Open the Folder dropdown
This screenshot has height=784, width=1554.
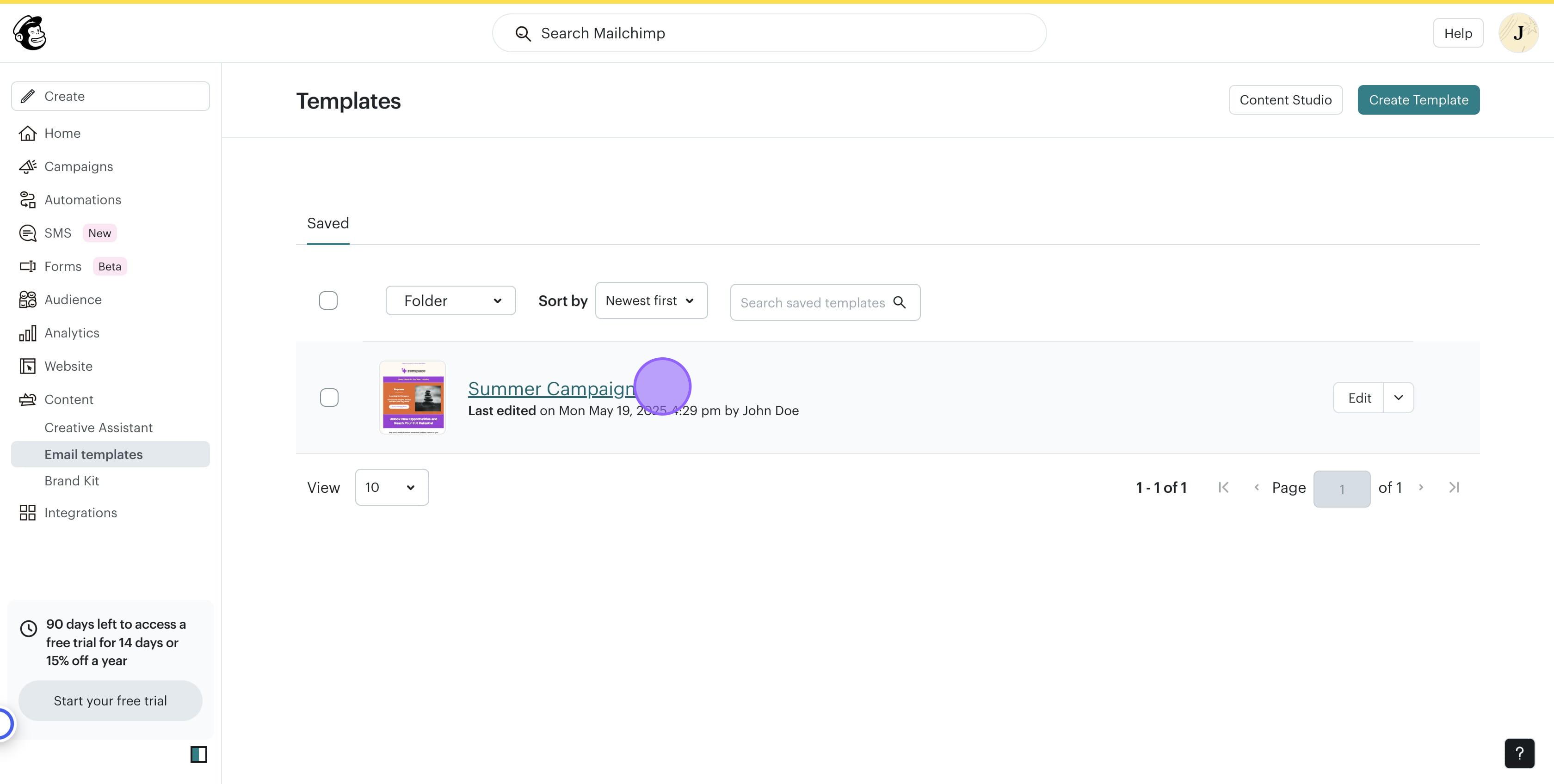[450, 300]
